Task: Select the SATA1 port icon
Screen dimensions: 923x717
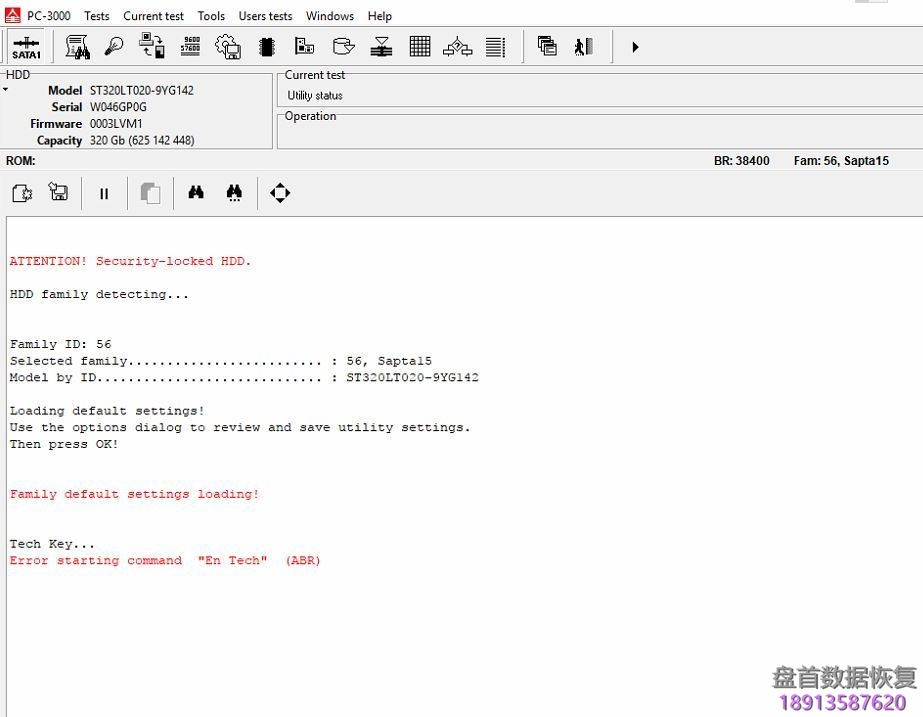Action: tap(26, 46)
